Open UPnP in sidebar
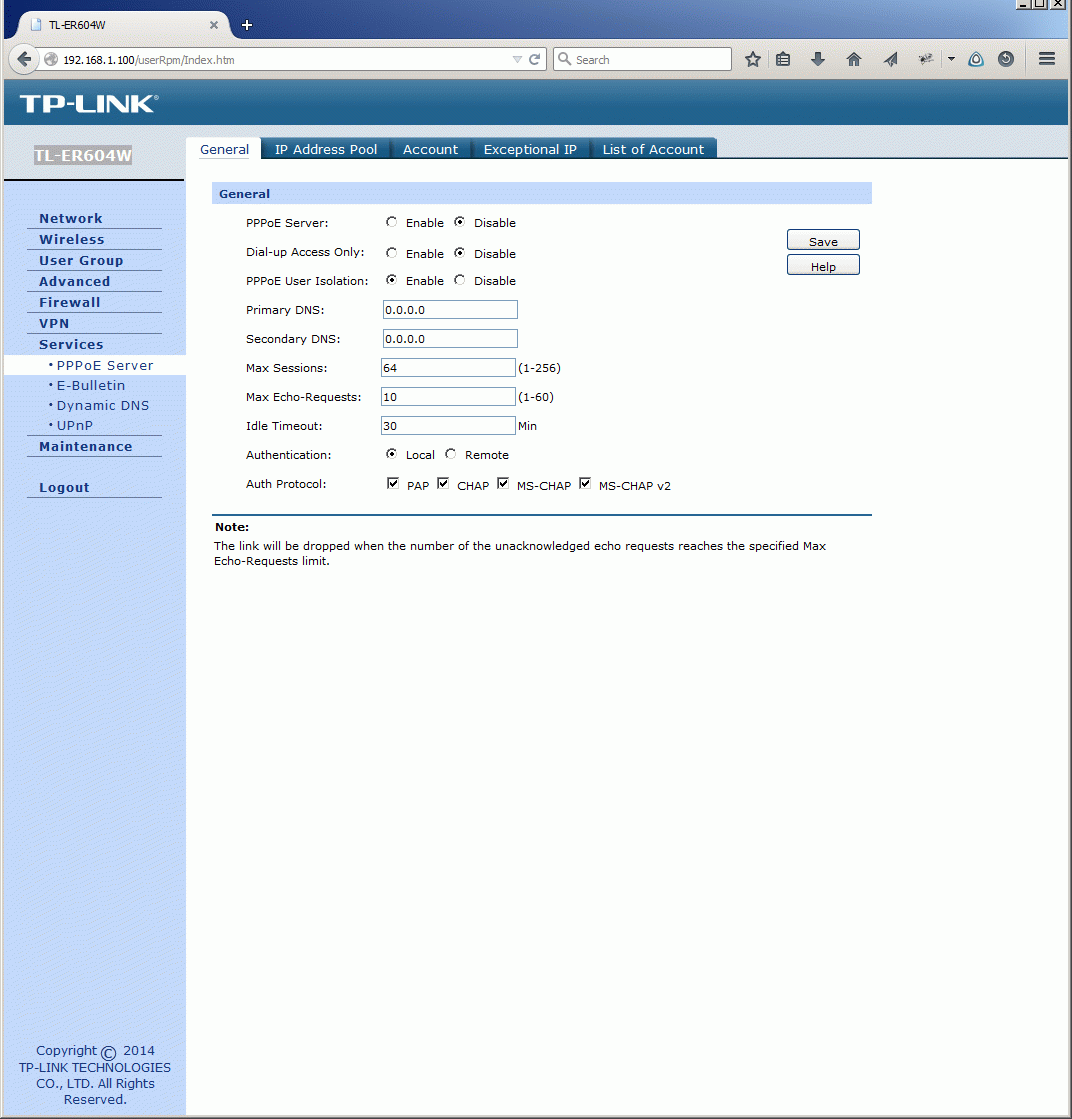The width and height of the screenshot is (1072, 1119). [75, 425]
